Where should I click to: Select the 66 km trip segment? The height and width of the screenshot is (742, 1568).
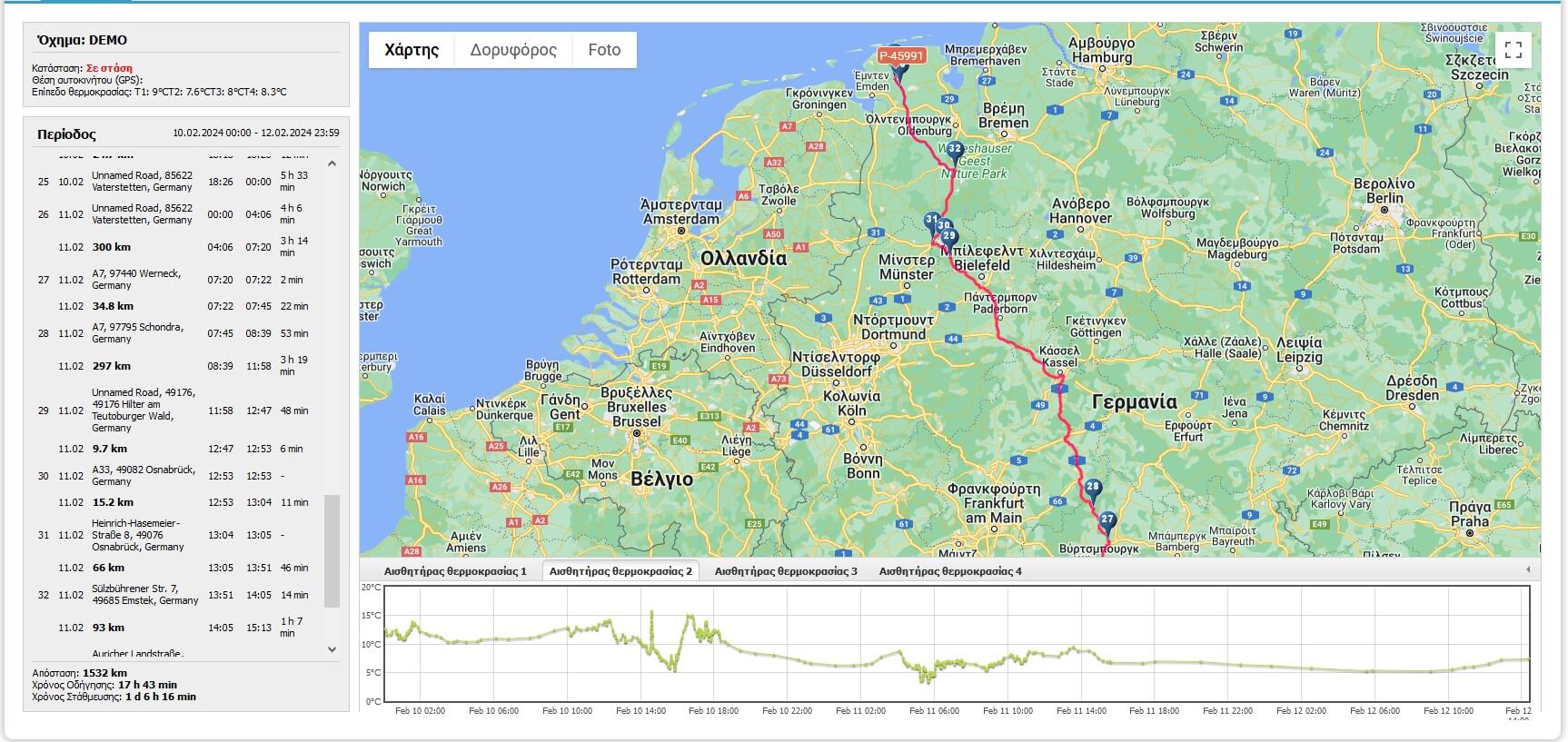coord(176,568)
